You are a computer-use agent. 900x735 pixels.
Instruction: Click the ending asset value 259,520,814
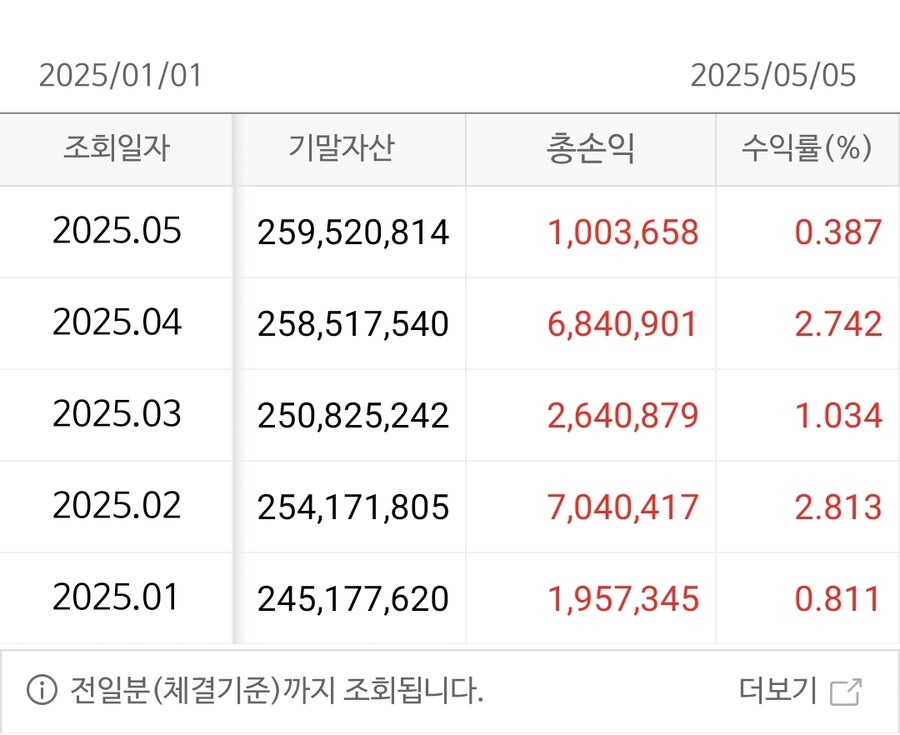(353, 233)
